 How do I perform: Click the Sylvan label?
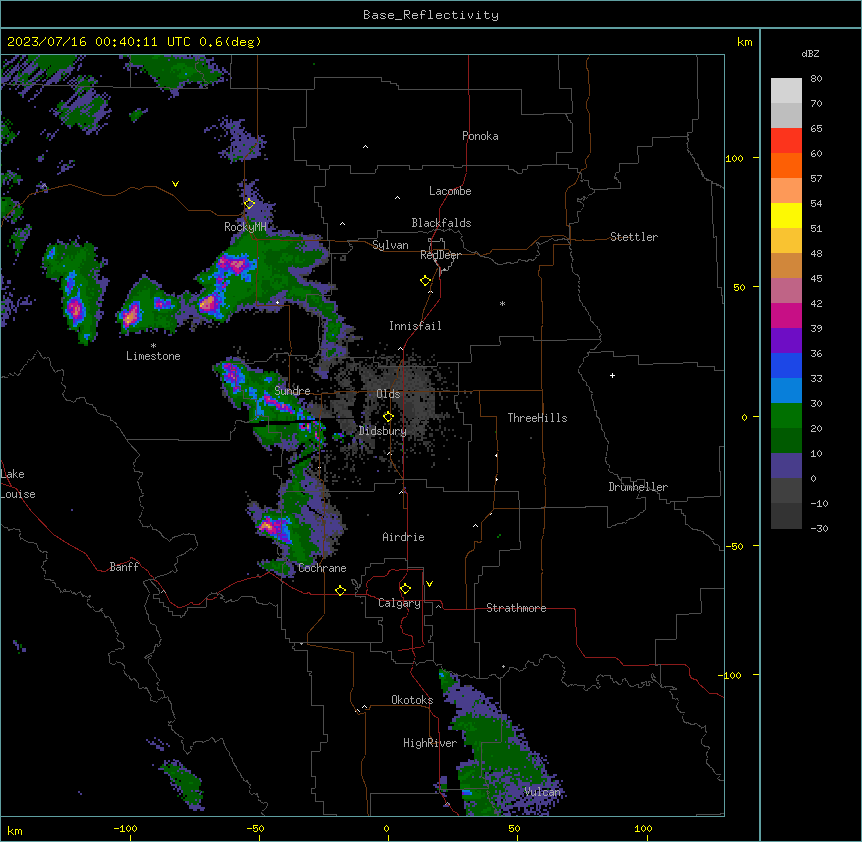(x=390, y=245)
